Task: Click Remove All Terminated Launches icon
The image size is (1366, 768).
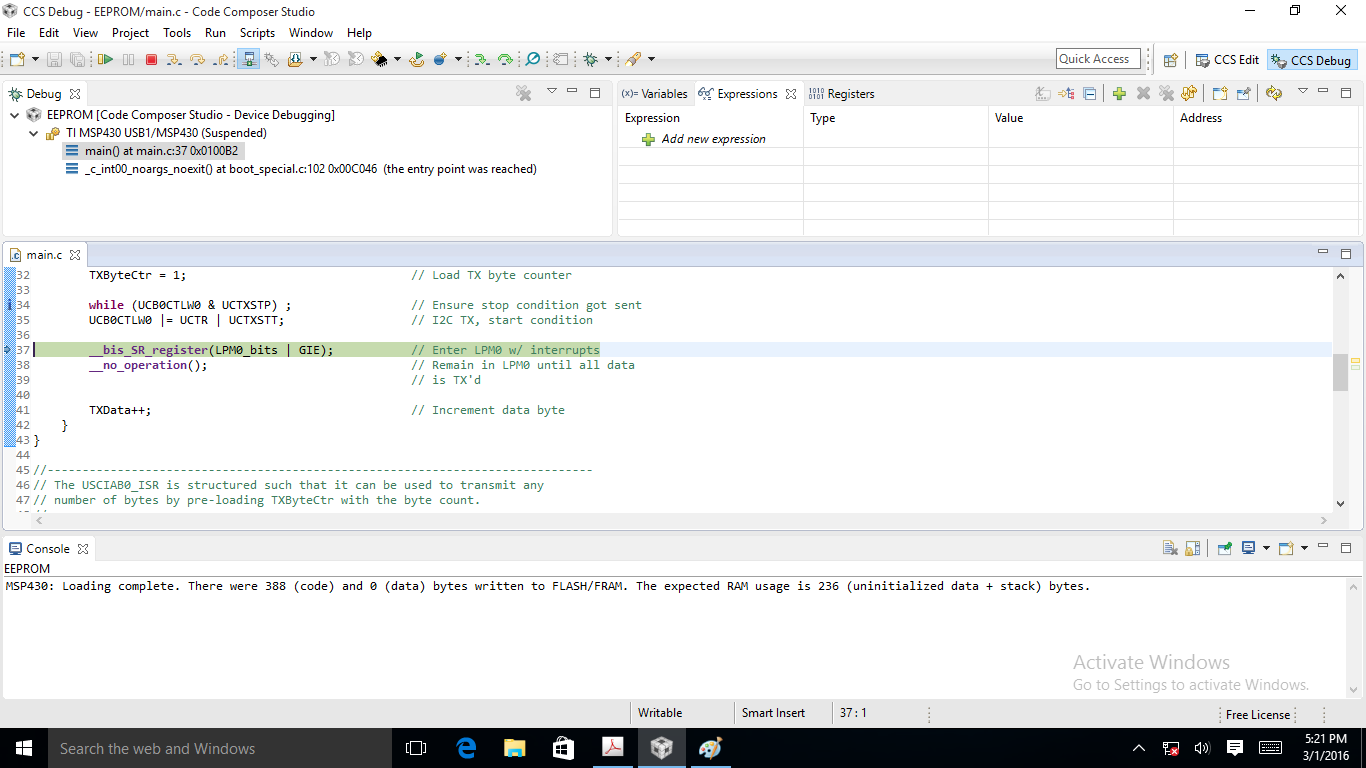Action: coord(523,93)
